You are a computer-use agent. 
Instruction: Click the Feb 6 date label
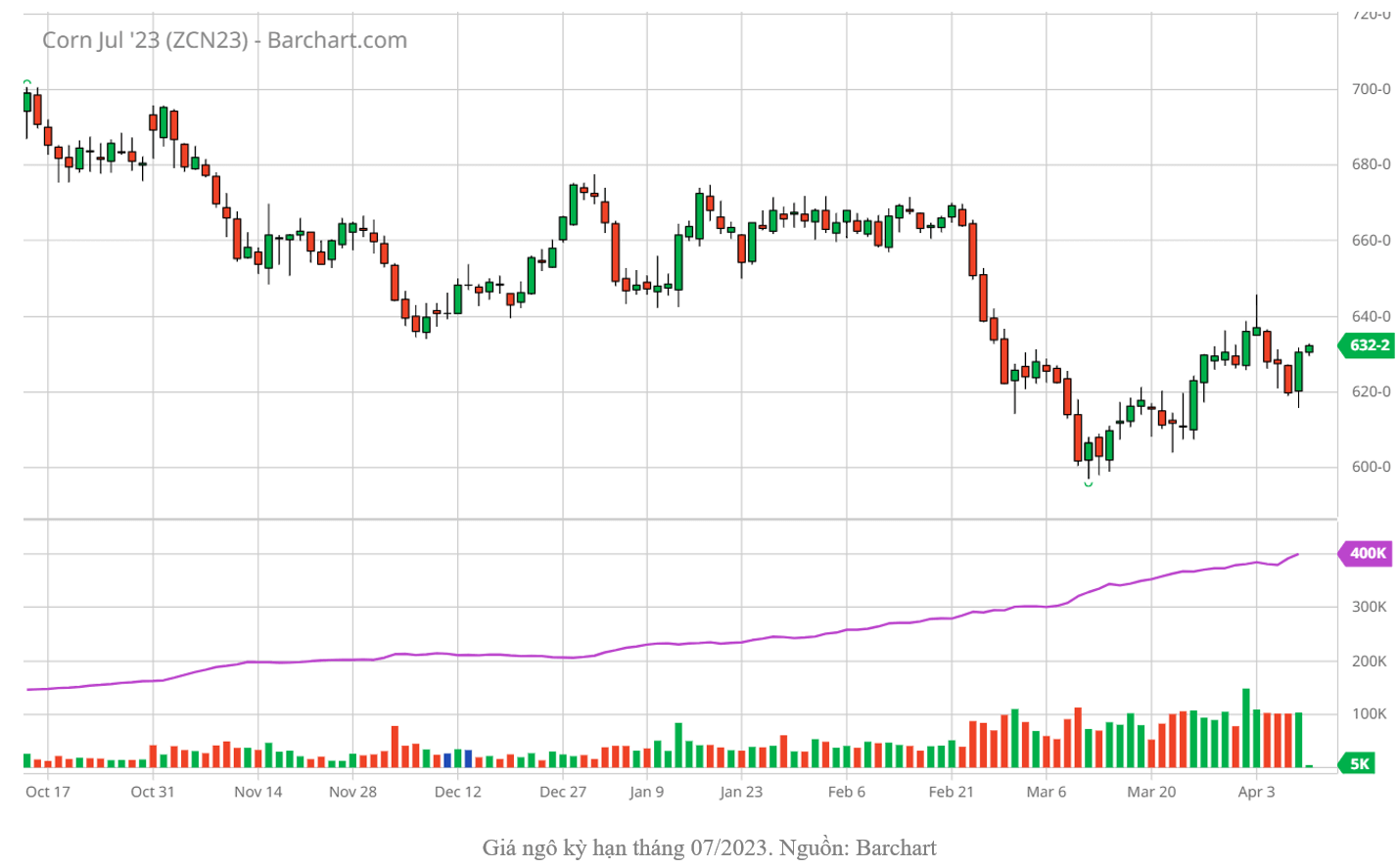pos(847,792)
